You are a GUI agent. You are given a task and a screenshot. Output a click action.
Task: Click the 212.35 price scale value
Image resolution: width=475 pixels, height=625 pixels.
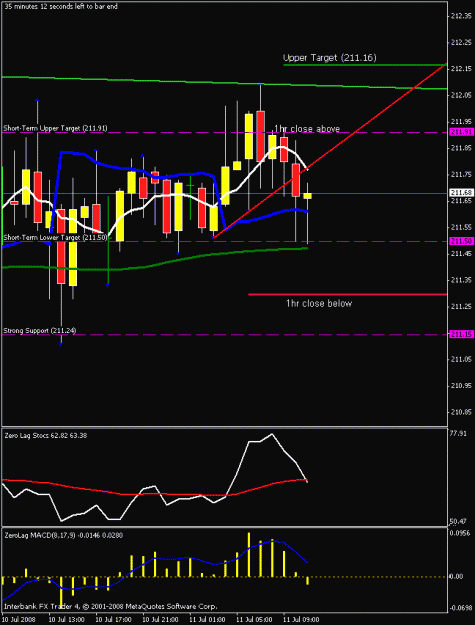pyautogui.click(x=463, y=16)
